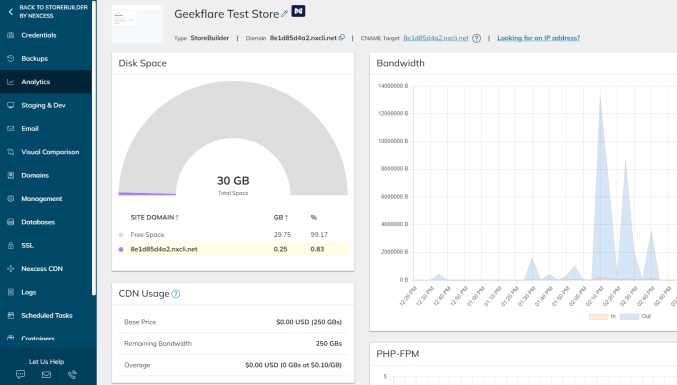Image resolution: width=677 pixels, height=385 pixels.
Task: Click the 99.17 percent free space value
Action: [x=319, y=235]
